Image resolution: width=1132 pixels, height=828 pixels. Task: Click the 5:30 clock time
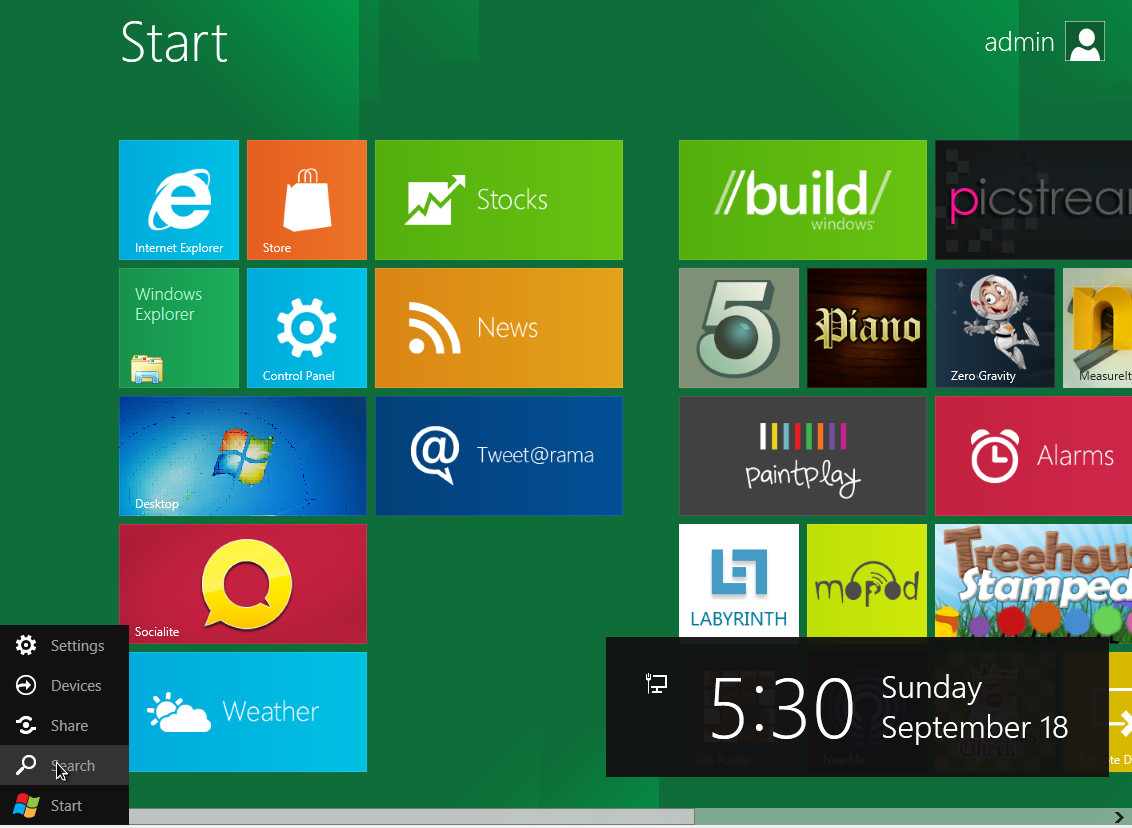pos(782,709)
